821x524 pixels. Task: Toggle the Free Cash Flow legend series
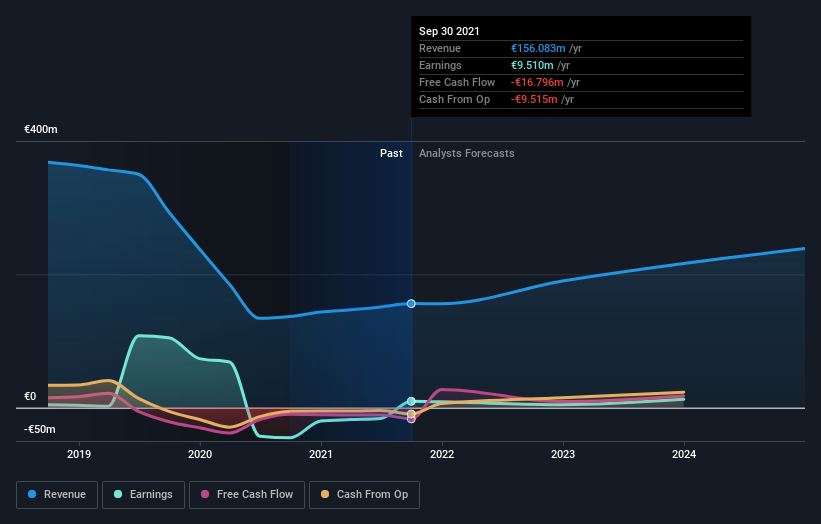click(247, 495)
